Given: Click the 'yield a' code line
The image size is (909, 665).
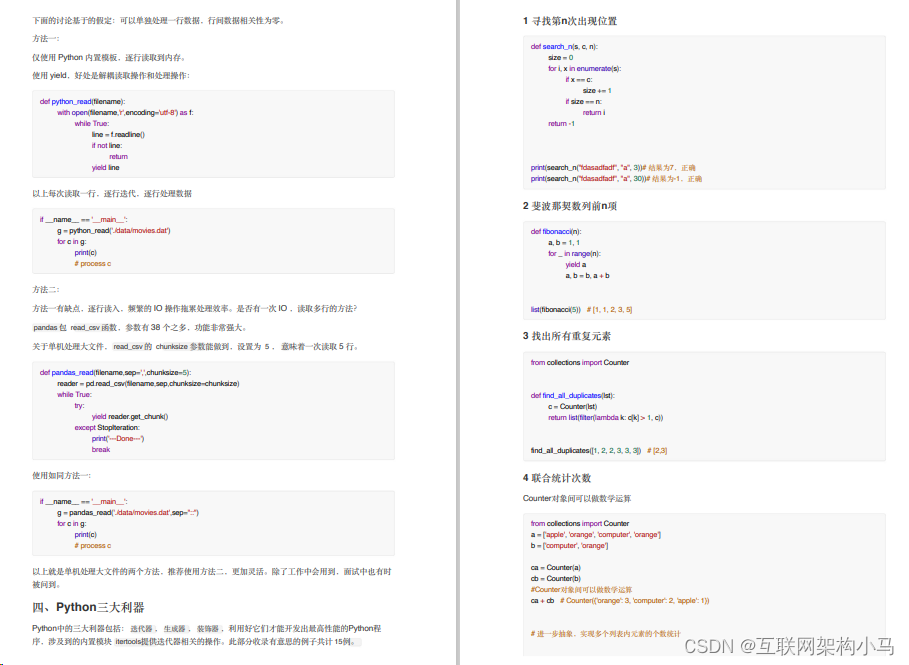Looking at the screenshot, I should 576,264.
